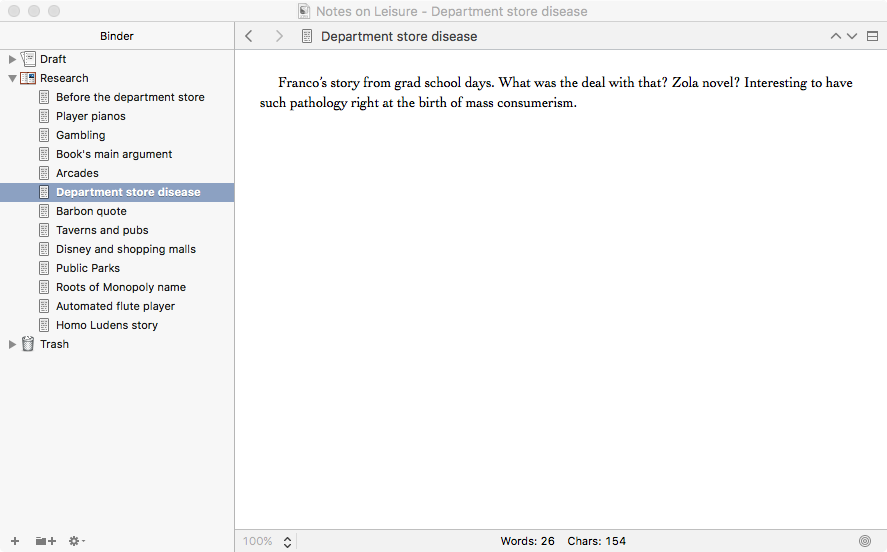Image resolution: width=887 pixels, height=552 pixels.
Task: Click the Trash can icon
Action: [x=28, y=344]
